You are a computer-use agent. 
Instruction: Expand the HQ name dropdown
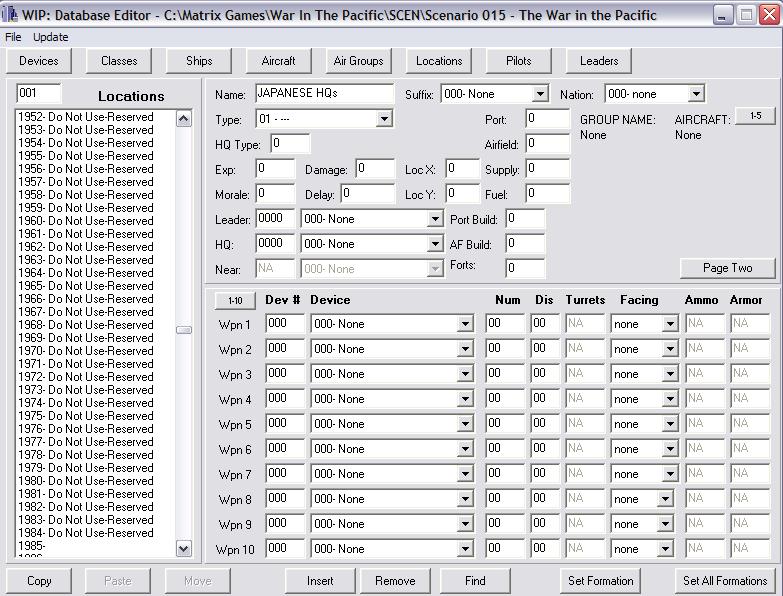[x=435, y=244]
